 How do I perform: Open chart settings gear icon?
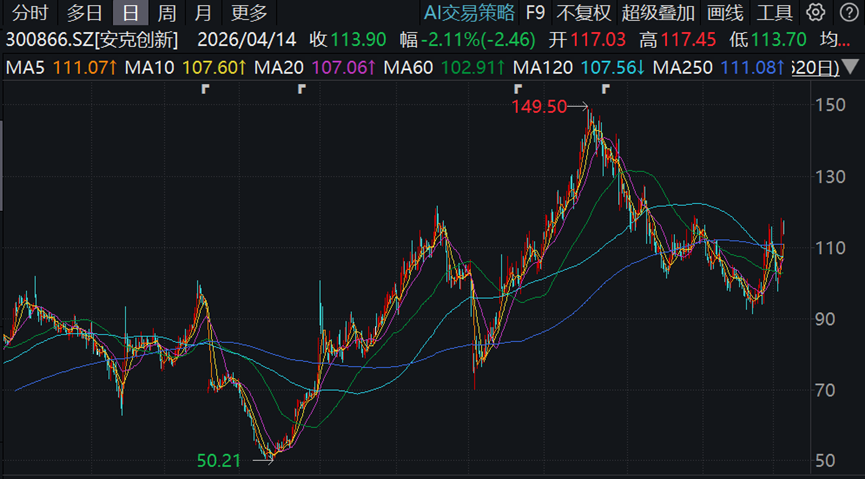pyautogui.click(x=815, y=12)
